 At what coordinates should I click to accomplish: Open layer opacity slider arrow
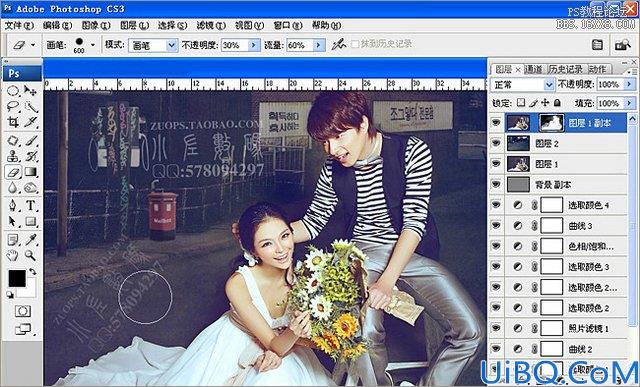(x=629, y=85)
